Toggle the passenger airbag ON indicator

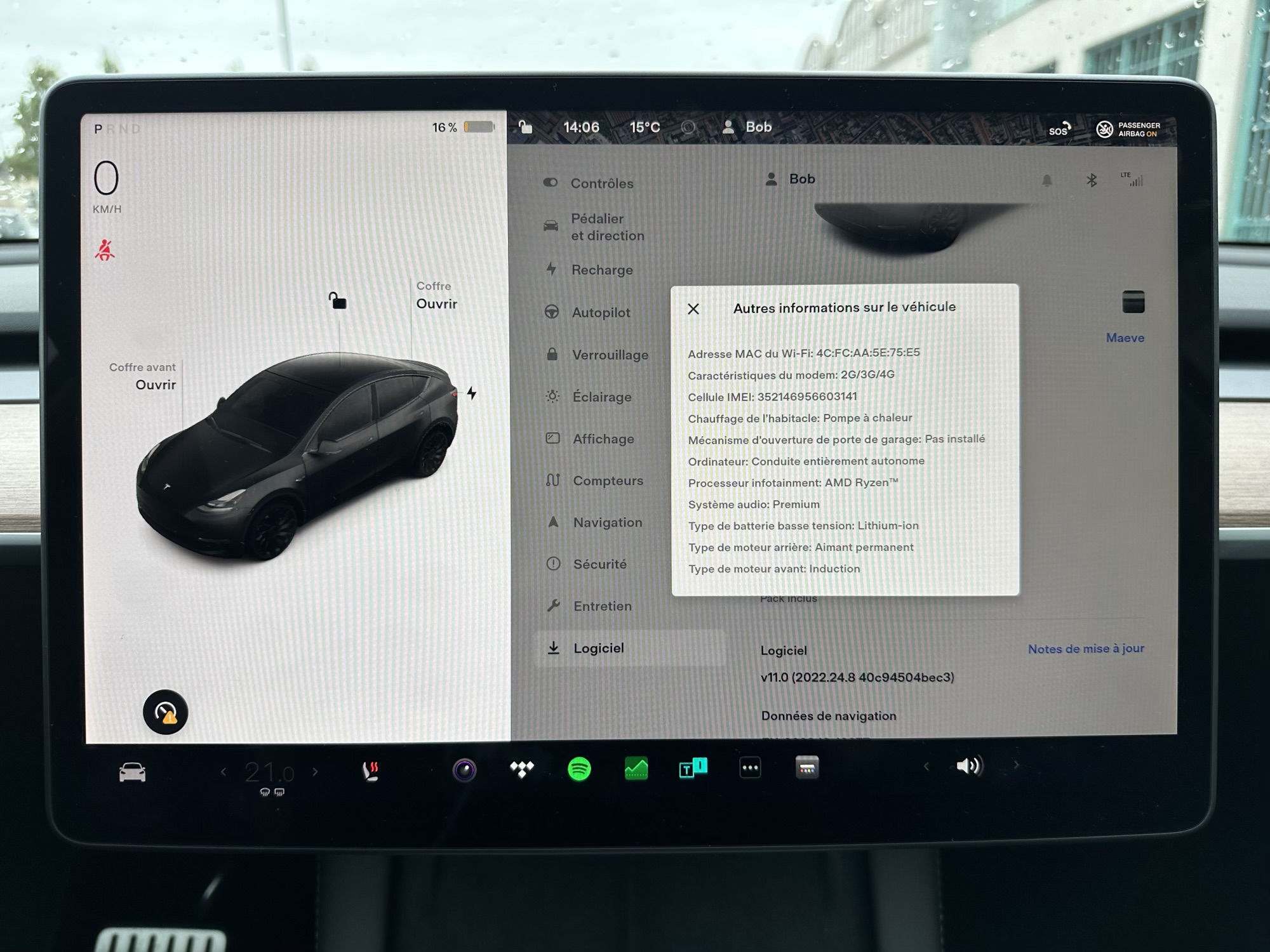pos(1130,127)
